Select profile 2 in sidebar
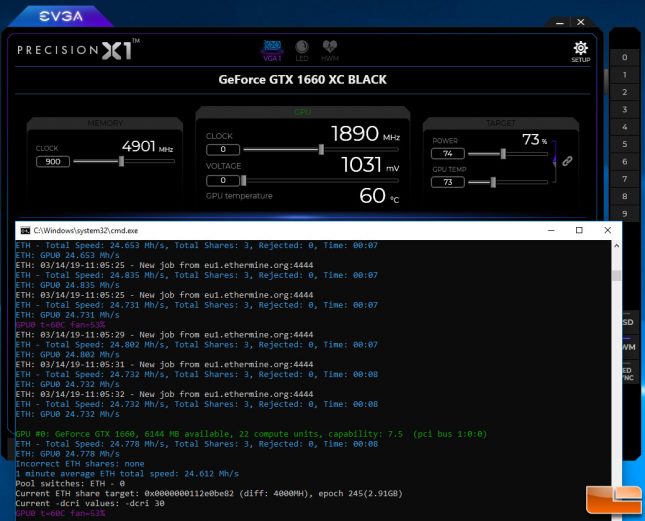The image size is (645, 521). click(624, 92)
